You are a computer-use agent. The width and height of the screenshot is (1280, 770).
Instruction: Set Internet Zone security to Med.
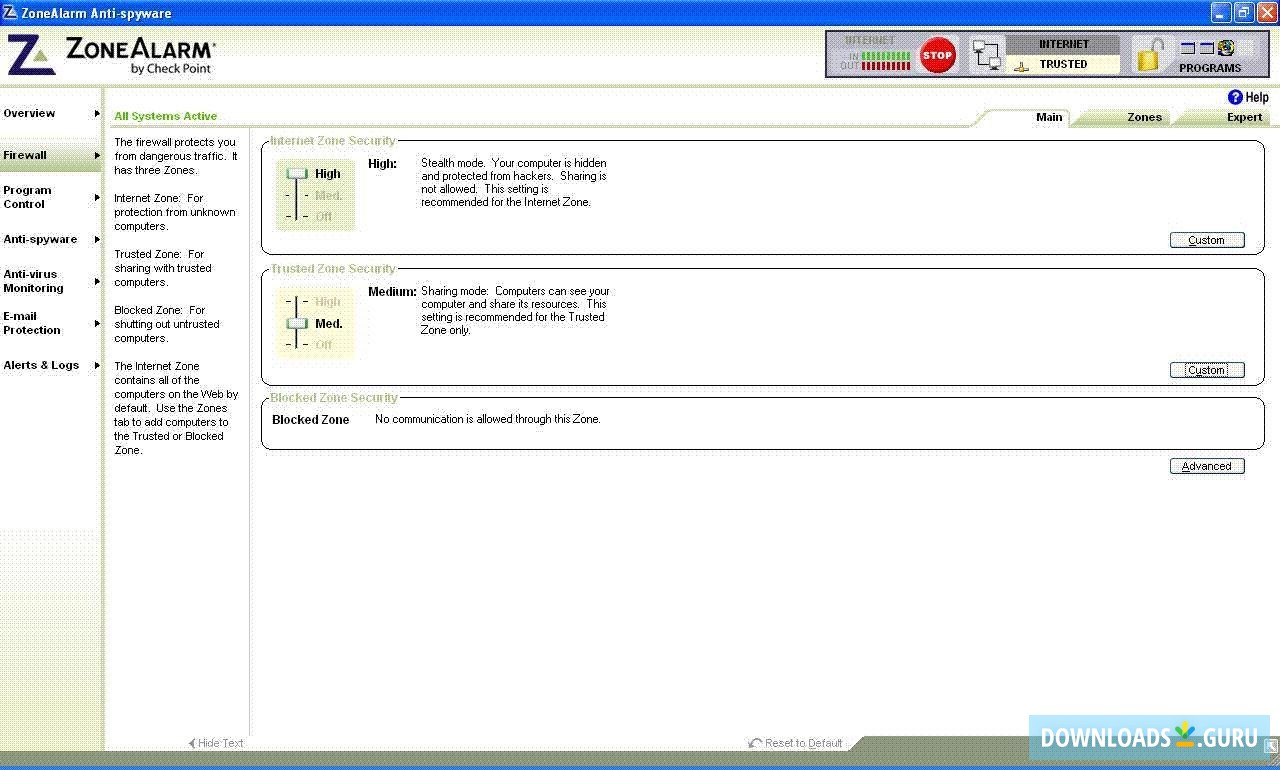pyautogui.click(x=328, y=195)
